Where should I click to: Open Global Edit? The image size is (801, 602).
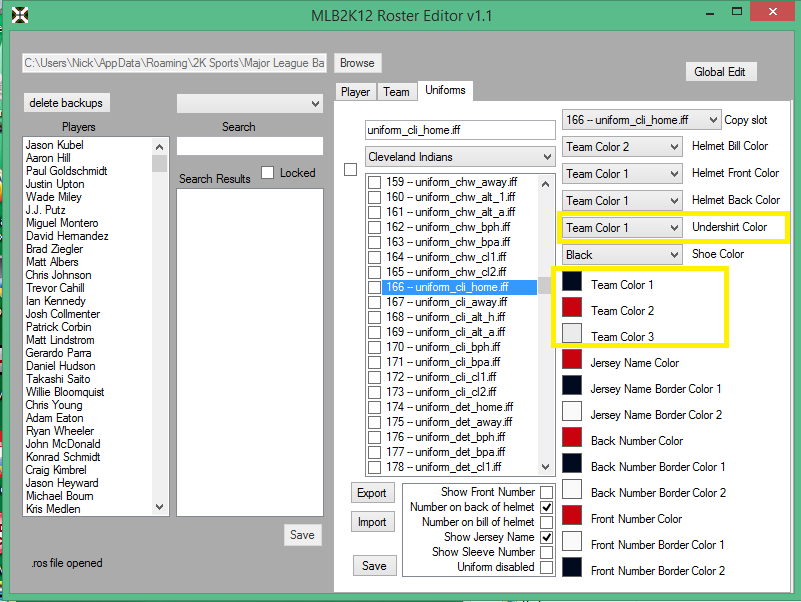(720, 72)
